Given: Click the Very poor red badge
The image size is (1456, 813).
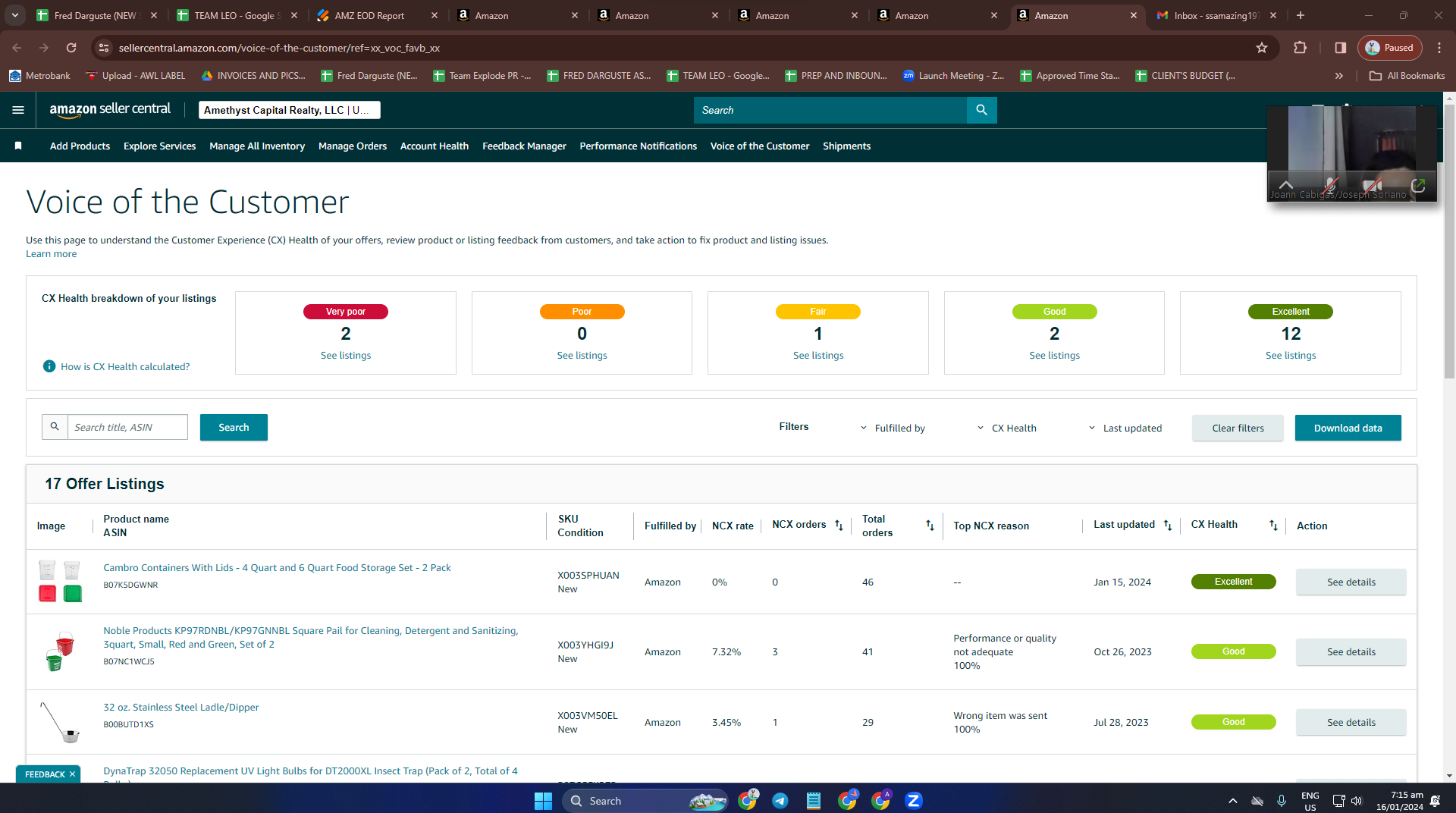Looking at the screenshot, I should coord(346,312).
